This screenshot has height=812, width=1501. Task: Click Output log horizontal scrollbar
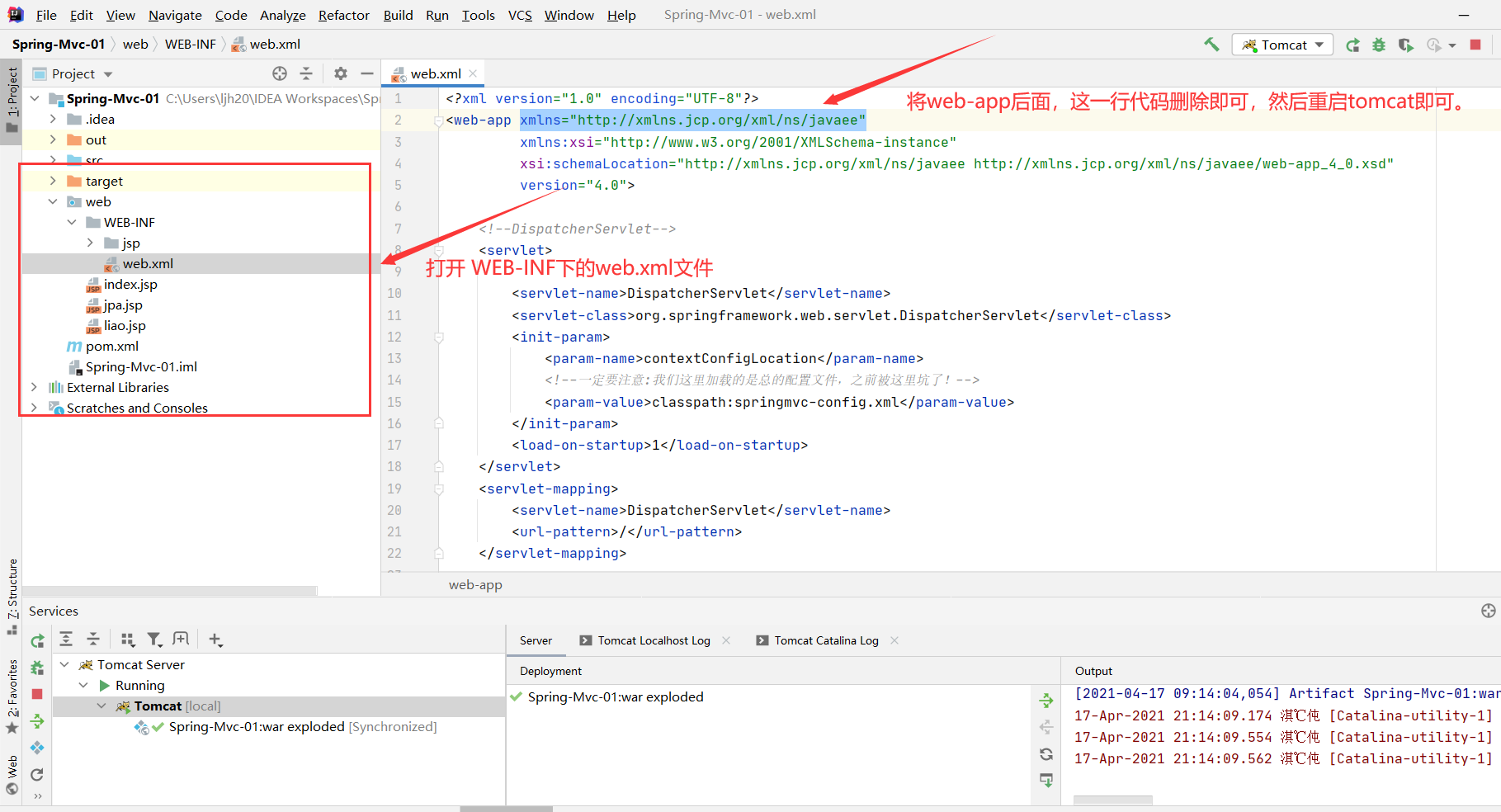point(1112,800)
